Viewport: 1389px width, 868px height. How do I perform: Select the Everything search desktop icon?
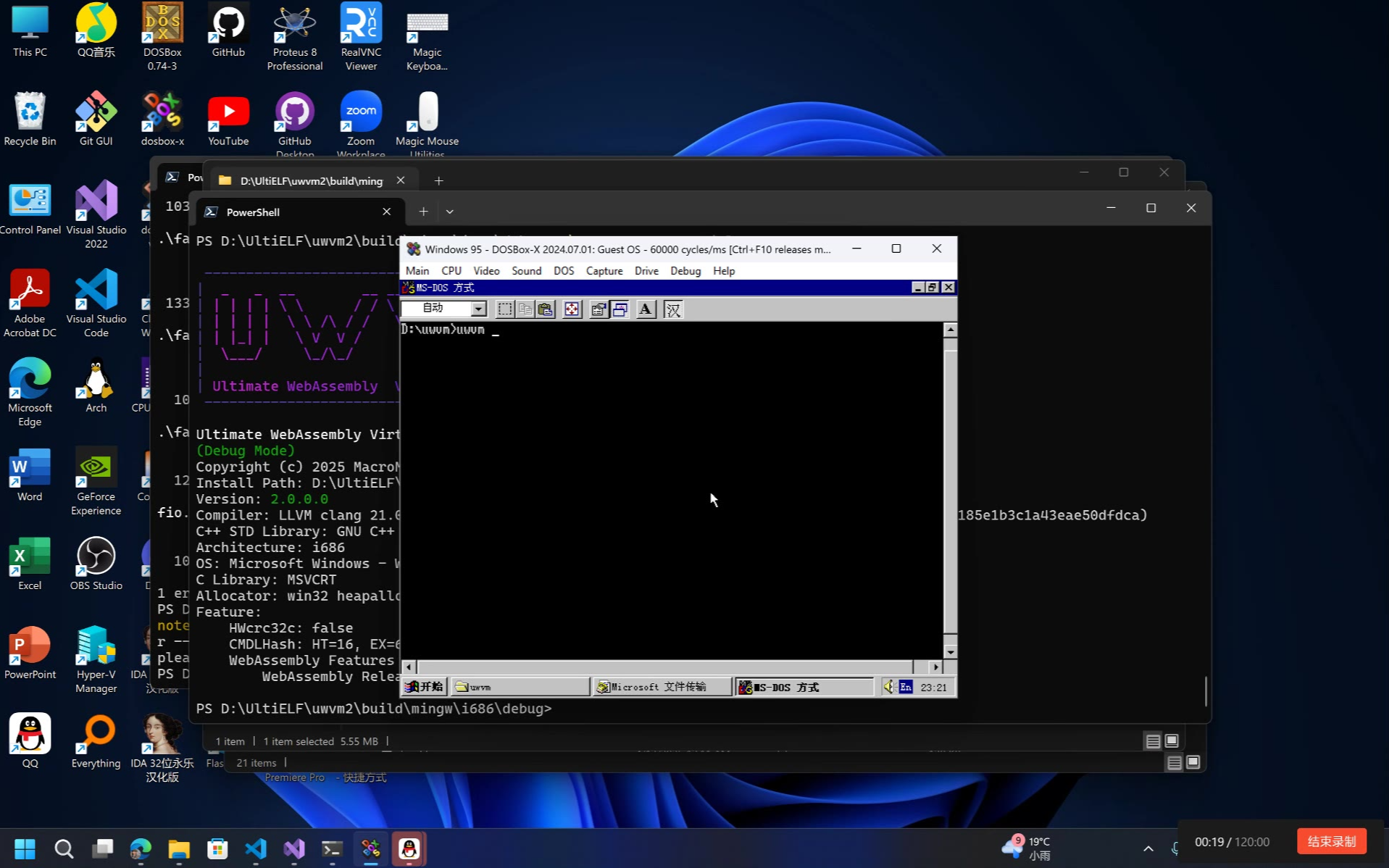[x=96, y=742]
